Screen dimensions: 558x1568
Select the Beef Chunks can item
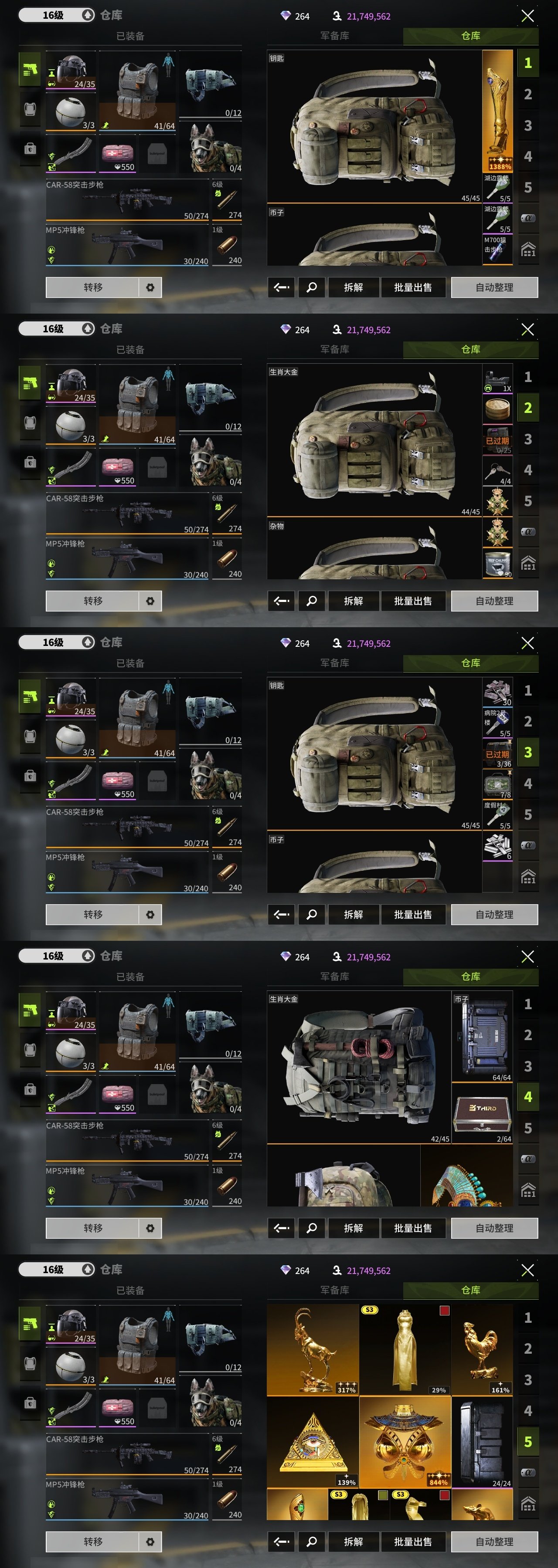pyautogui.click(x=497, y=564)
